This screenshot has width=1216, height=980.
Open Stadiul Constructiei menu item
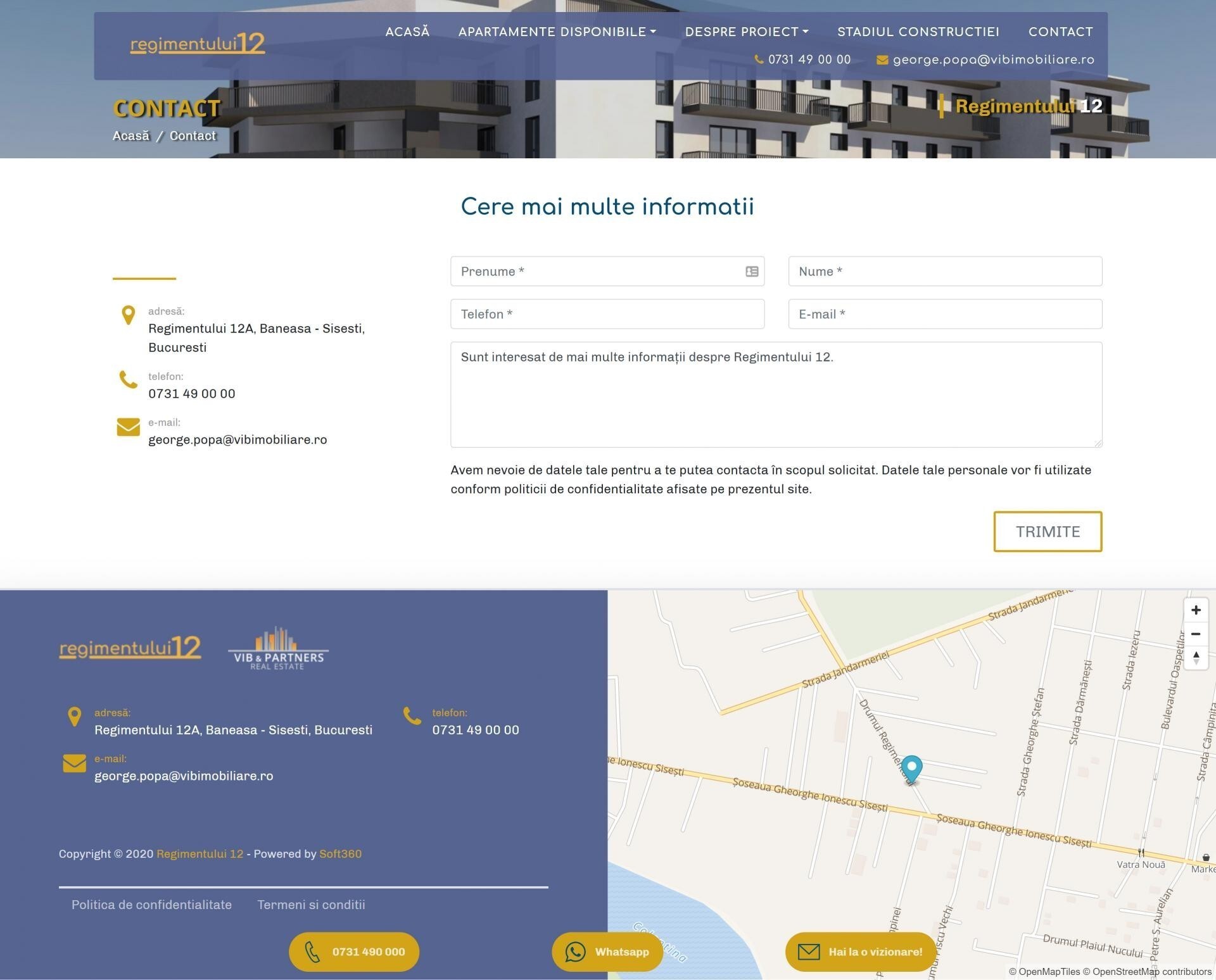tap(918, 32)
